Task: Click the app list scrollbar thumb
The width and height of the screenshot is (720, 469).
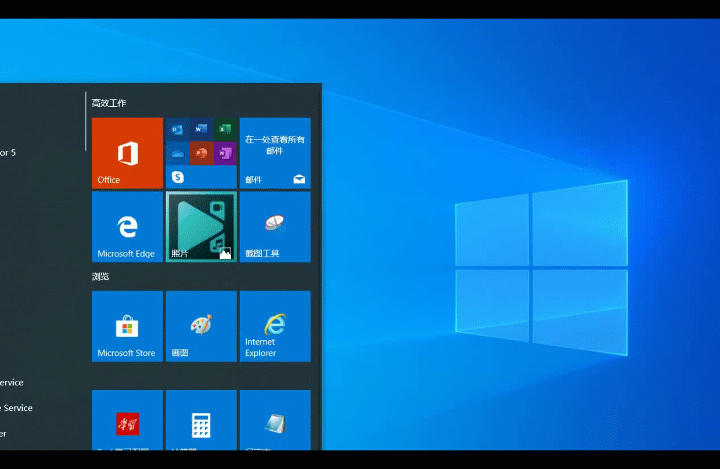Action: coord(85,121)
